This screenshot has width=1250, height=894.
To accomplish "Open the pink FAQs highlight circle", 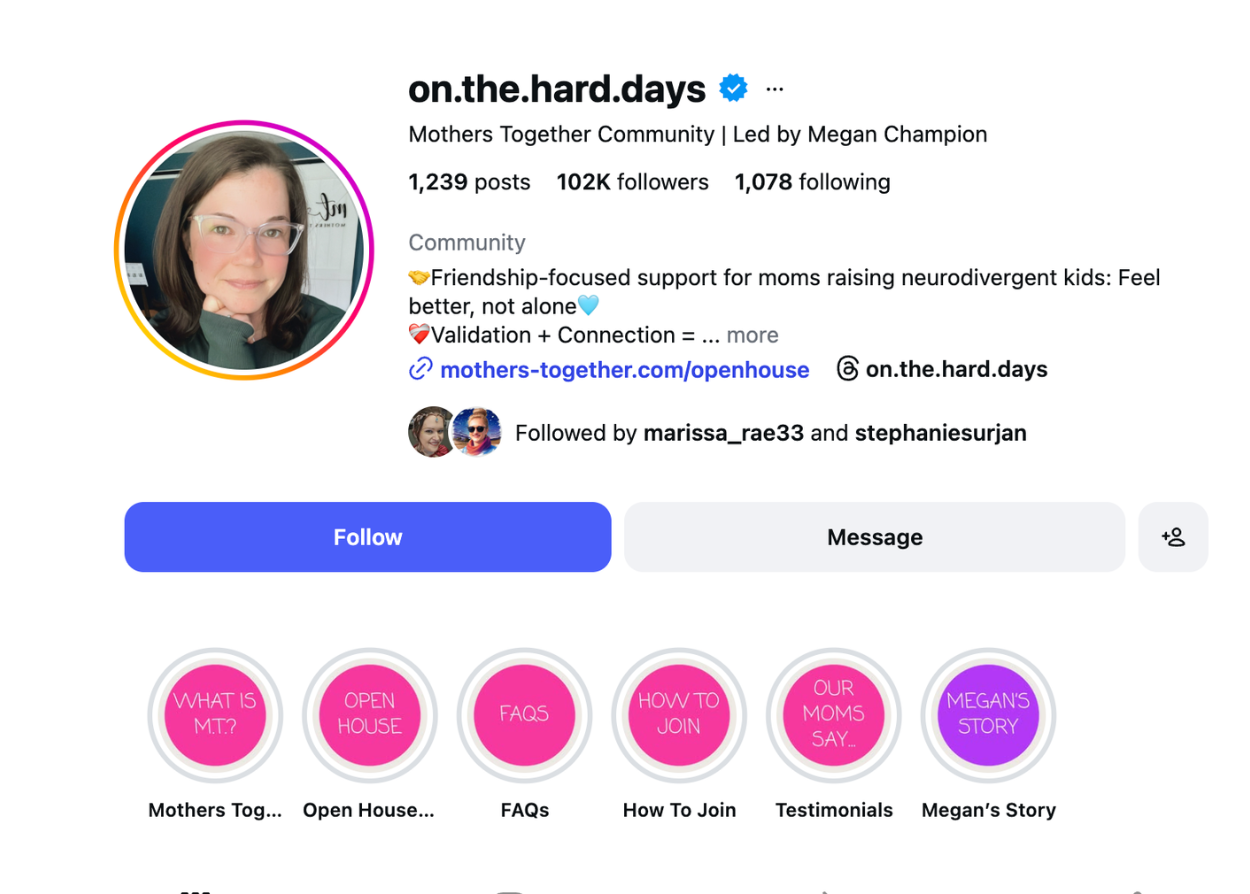I will point(525,715).
